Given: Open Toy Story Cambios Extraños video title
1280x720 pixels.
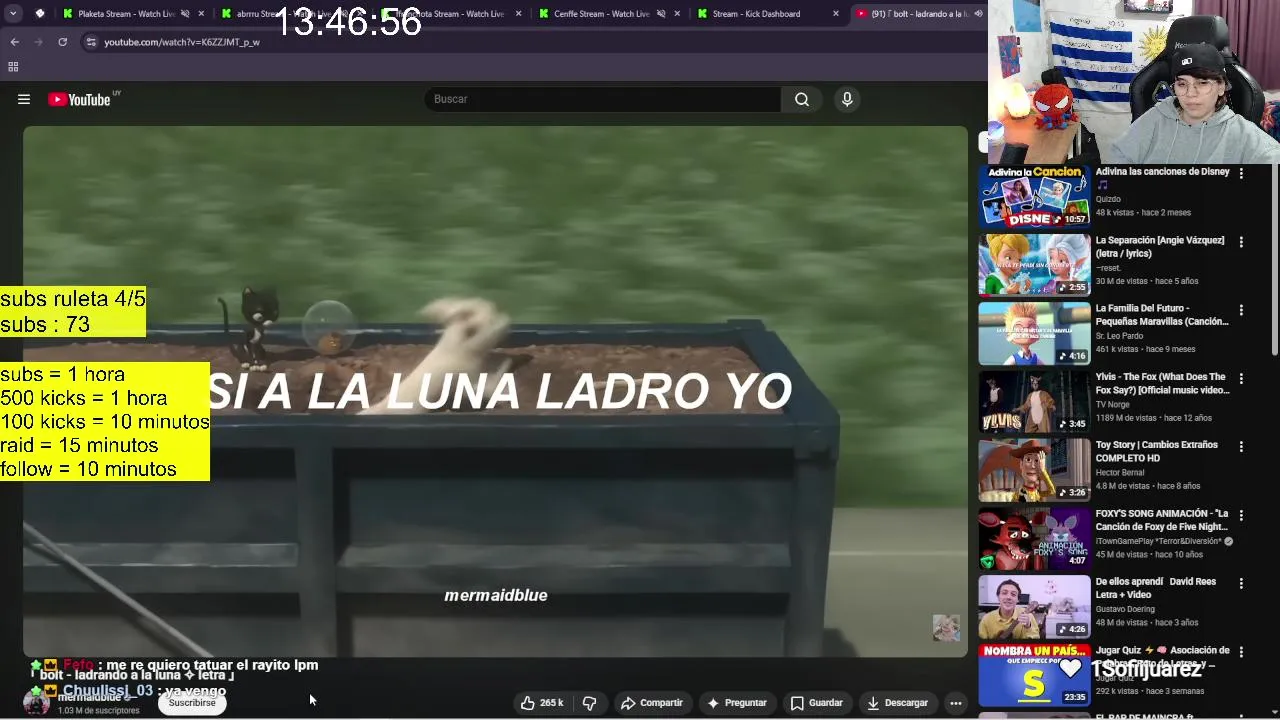Looking at the screenshot, I should tap(1156, 451).
